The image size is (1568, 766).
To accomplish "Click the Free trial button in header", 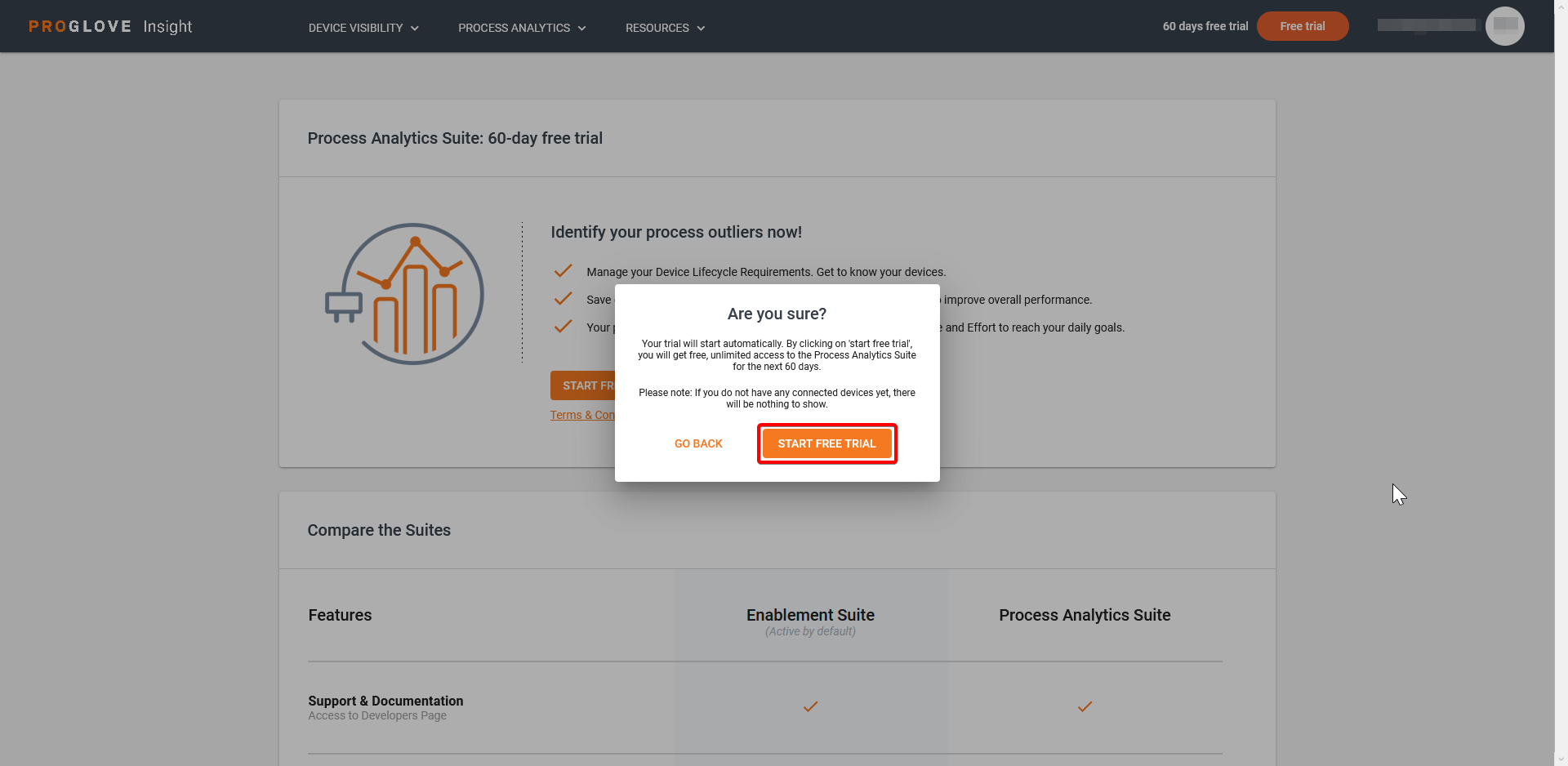I will [1303, 26].
